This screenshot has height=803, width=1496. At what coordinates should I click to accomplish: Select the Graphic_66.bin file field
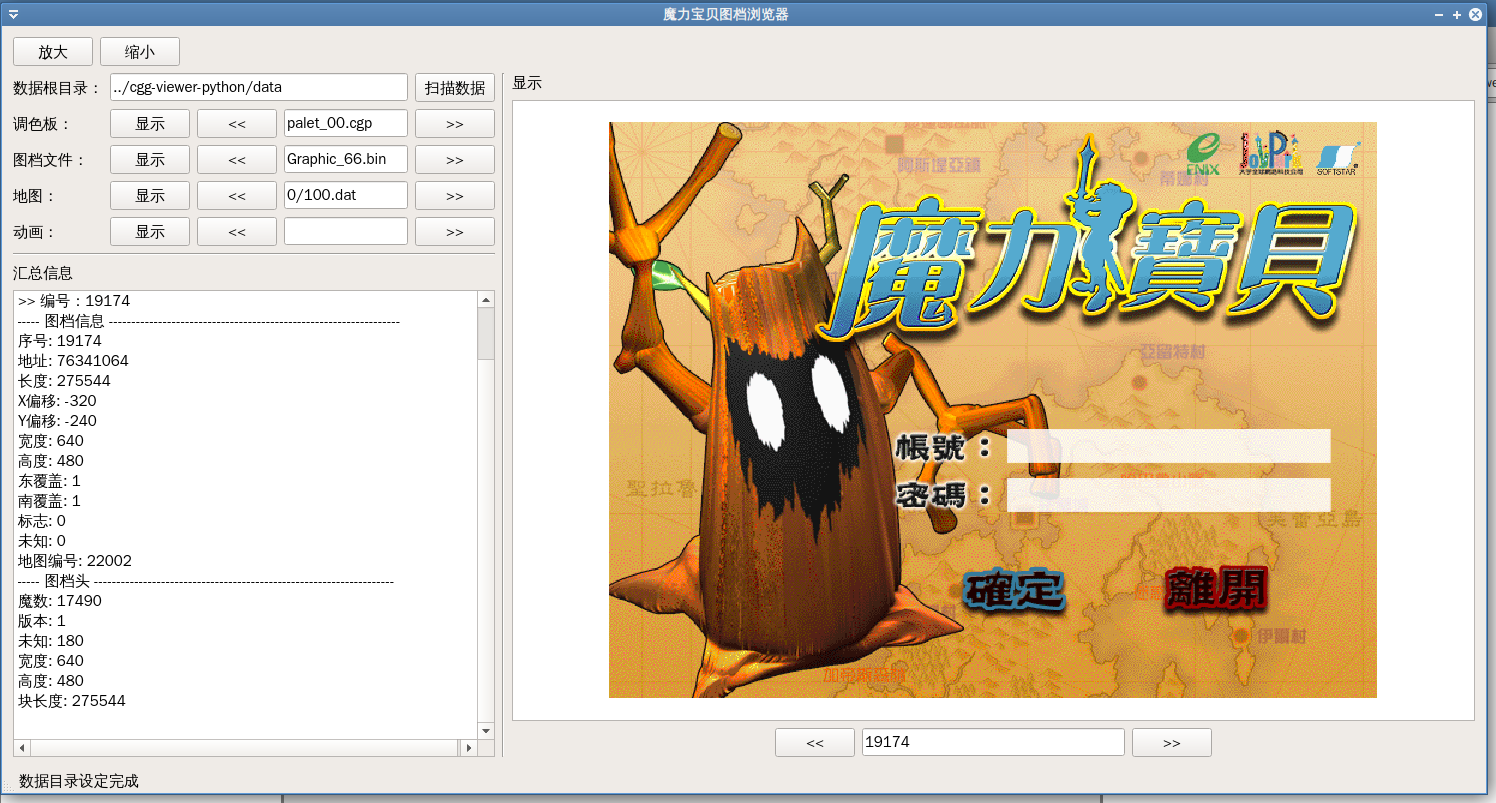[x=346, y=160]
